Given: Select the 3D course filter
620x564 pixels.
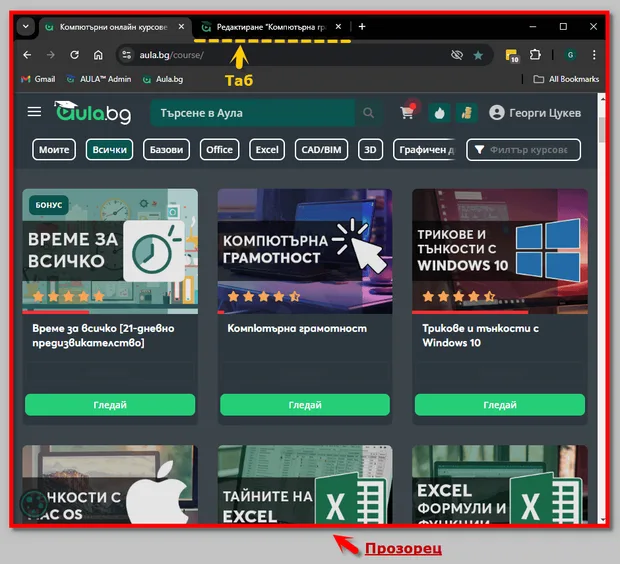Looking at the screenshot, I should (370, 150).
